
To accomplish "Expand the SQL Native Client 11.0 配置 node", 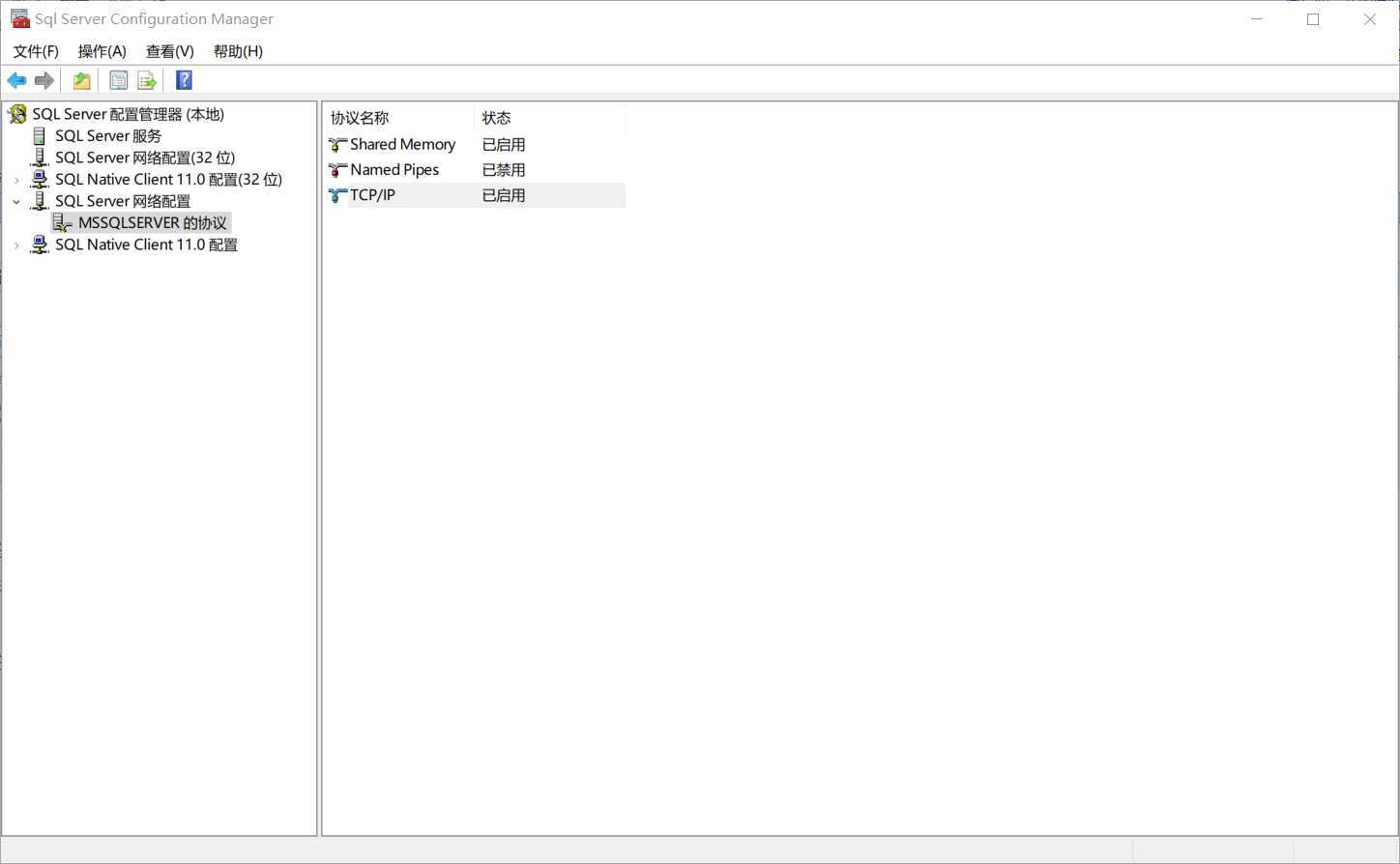I will coord(16,245).
